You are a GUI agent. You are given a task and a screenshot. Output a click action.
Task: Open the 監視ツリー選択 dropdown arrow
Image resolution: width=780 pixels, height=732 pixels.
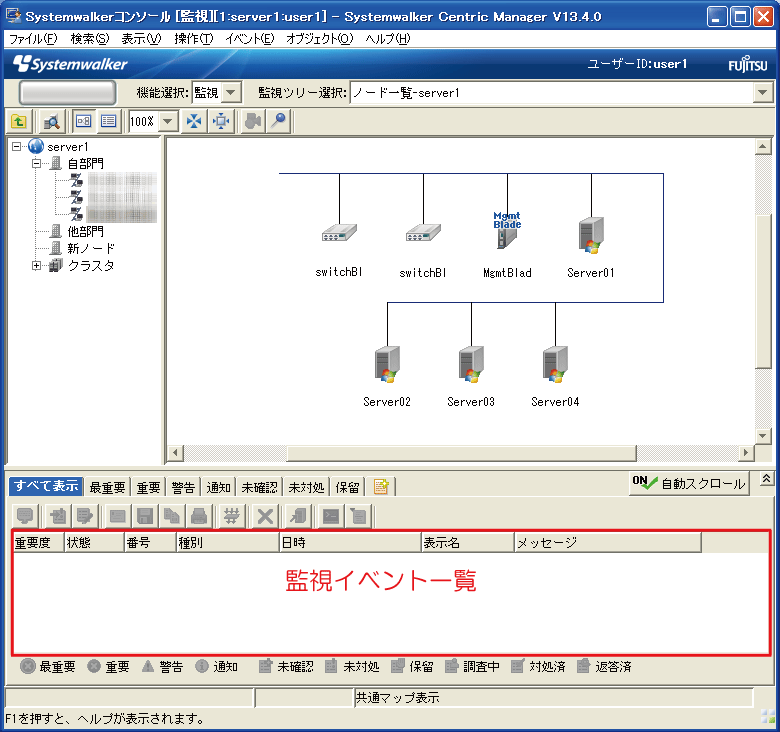point(763,92)
